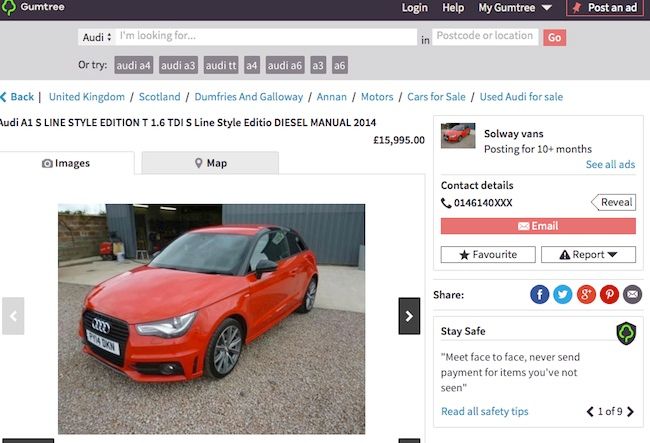Switch to the Map tab

(x=210, y=163)
